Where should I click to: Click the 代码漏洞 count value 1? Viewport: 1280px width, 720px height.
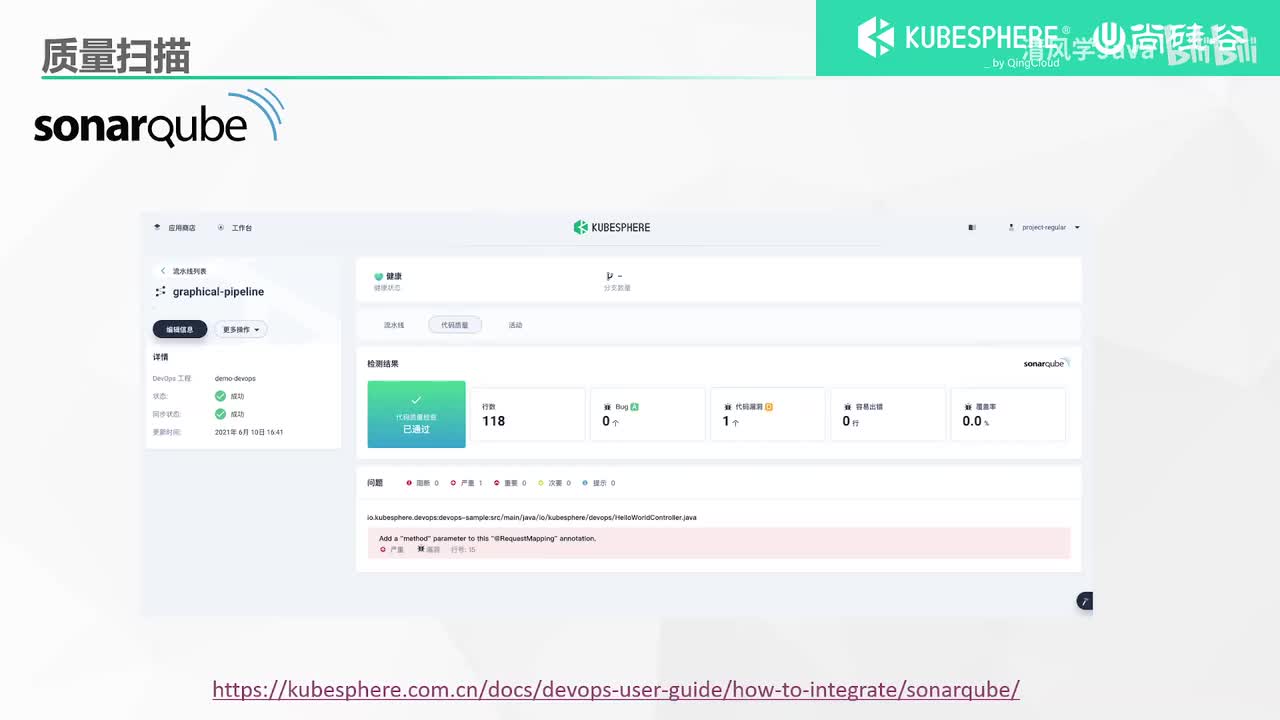728,422
